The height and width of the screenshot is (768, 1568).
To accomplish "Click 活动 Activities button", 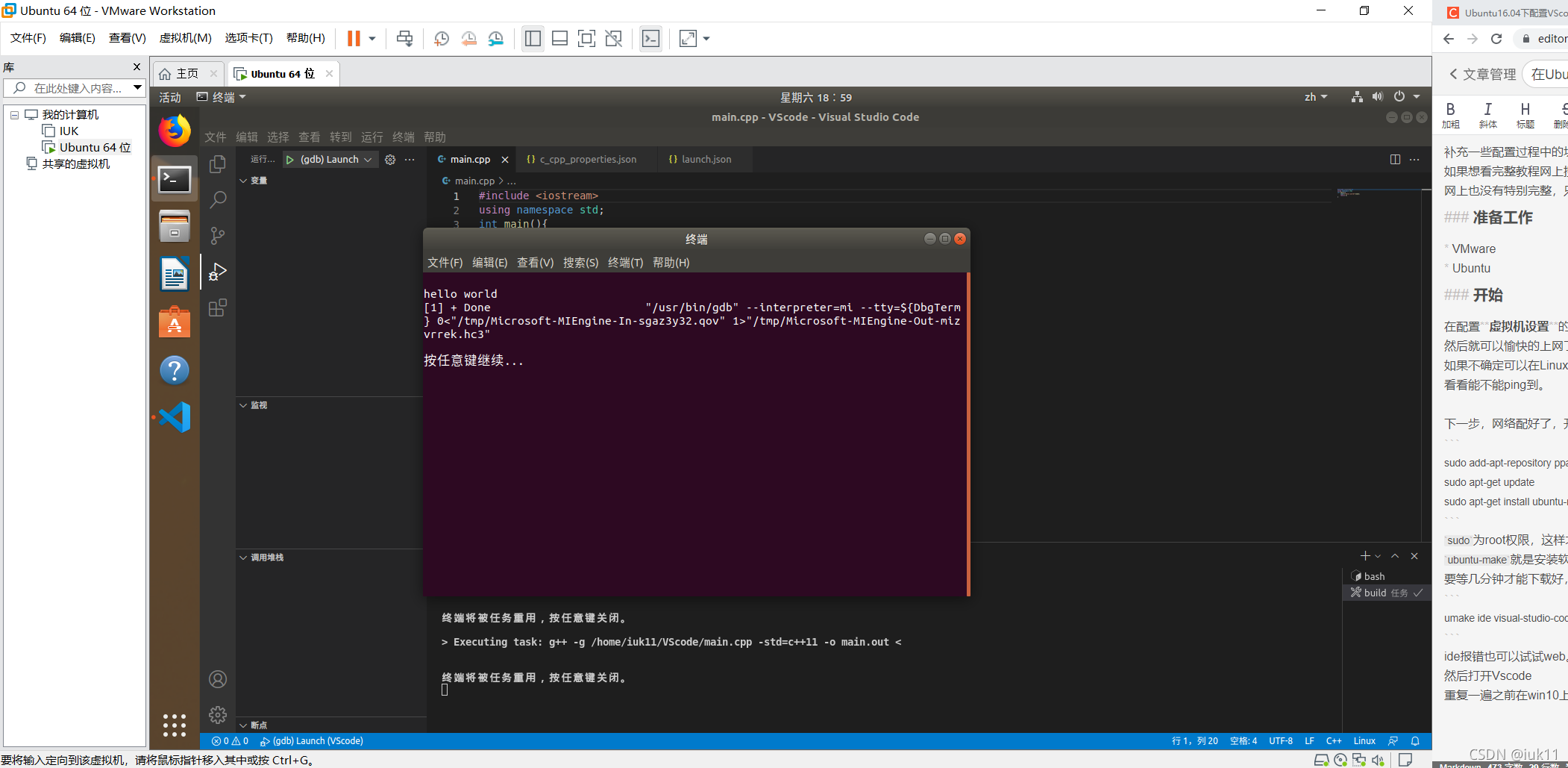I will tap(170, 97).
